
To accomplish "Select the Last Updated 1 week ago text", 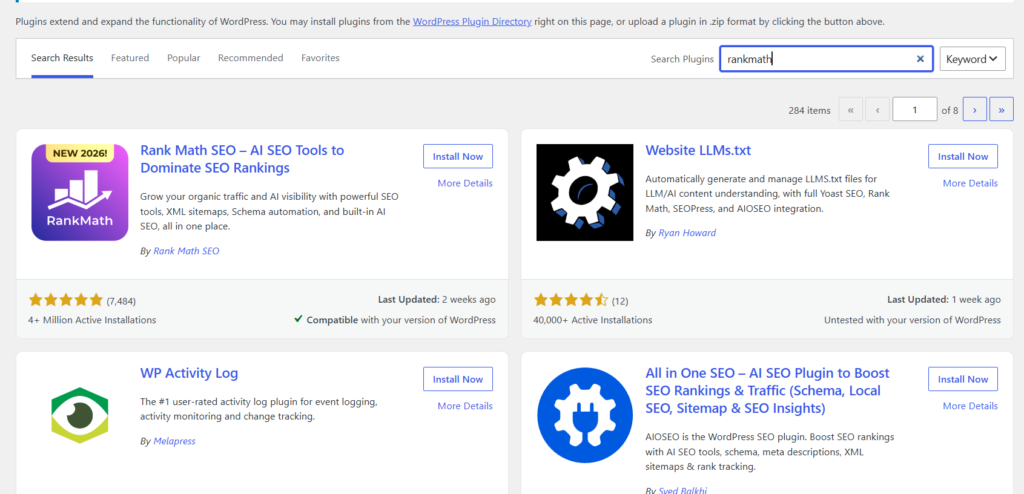I will click(x=944, y=299).
